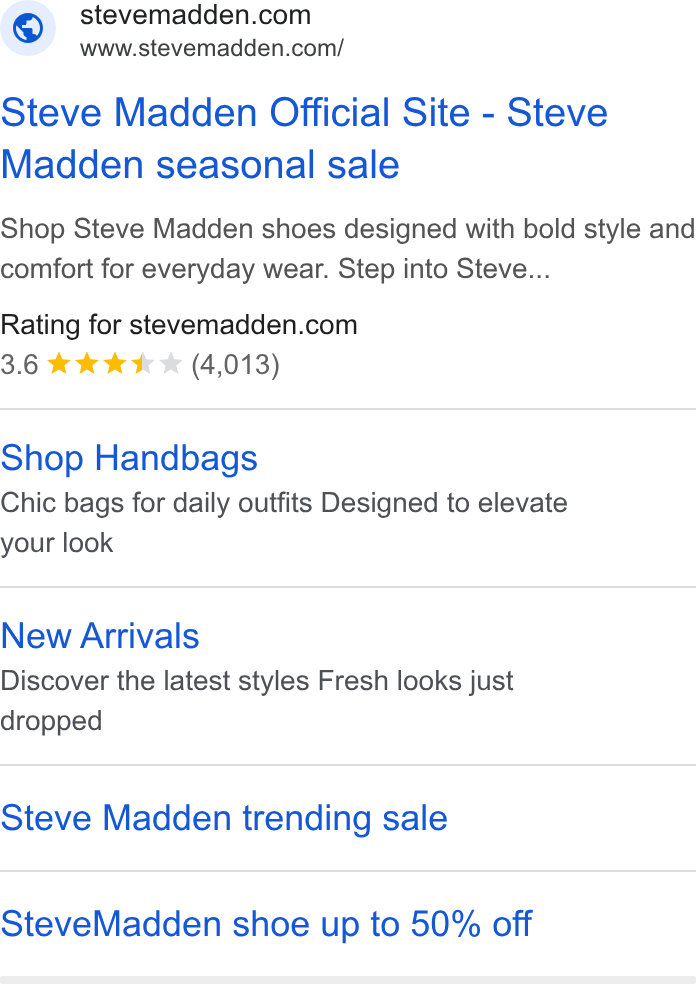This screenshot has height=984, width=696.
Task: Open the New Arrivals sitelink
Action: (x=100, y=636)
